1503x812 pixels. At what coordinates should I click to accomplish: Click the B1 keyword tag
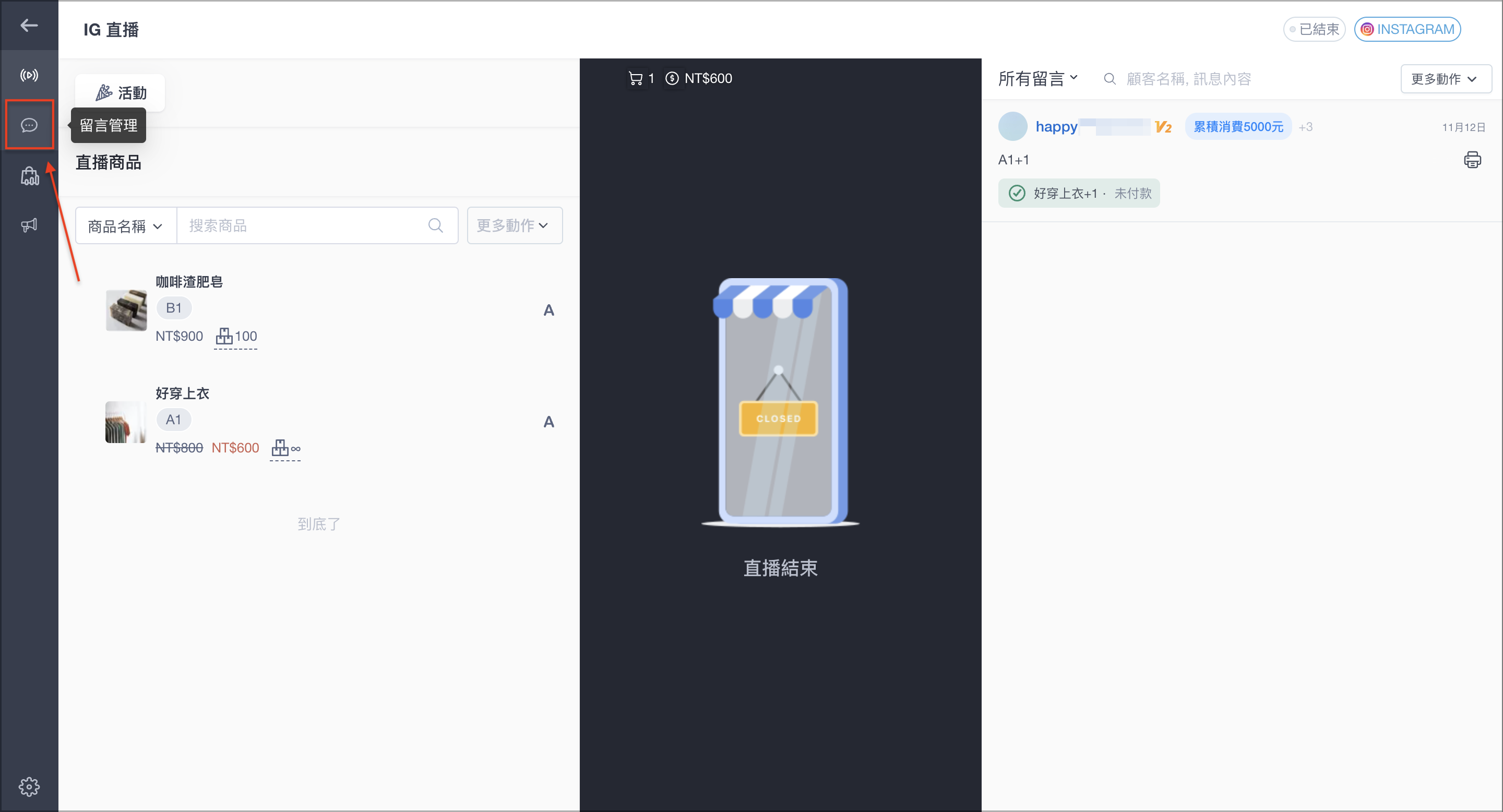tap(174, 308)
